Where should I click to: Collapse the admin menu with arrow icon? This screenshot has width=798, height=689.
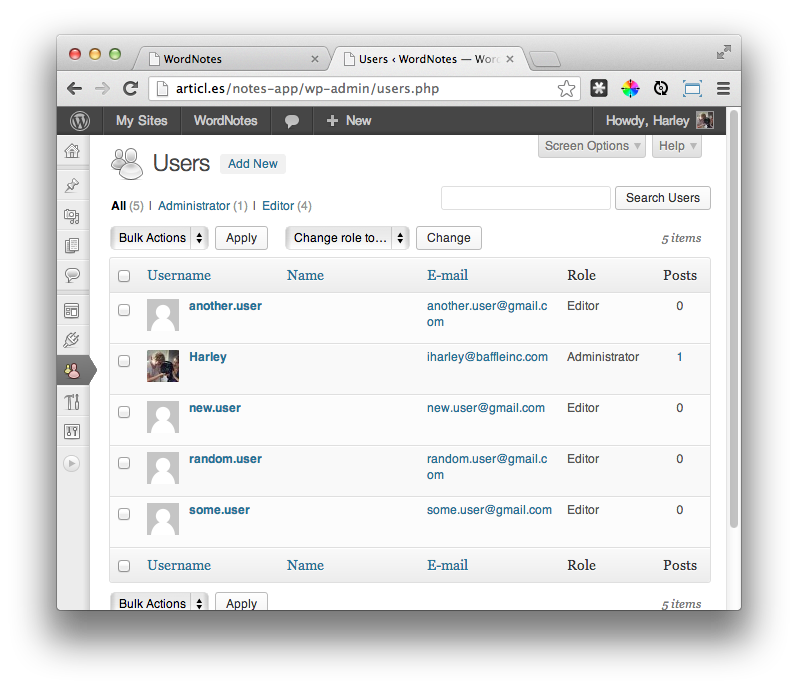click(72, 464)
